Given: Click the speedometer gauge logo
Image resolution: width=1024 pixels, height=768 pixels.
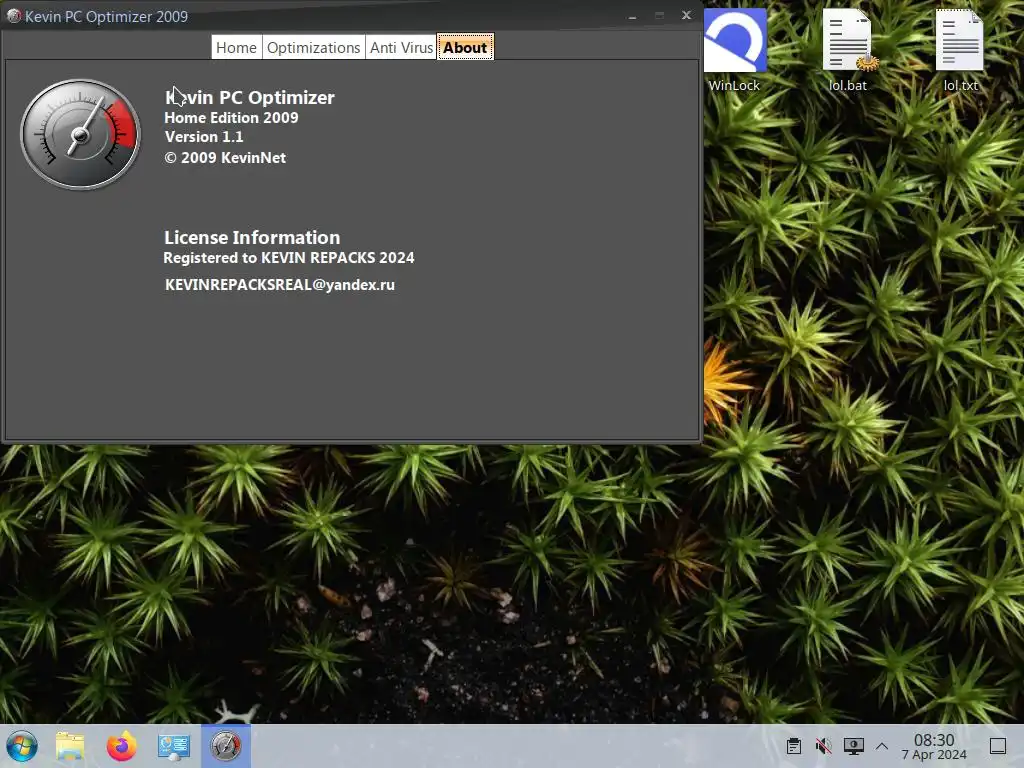Looking at the screenshot, I should (x=80, y=135).
